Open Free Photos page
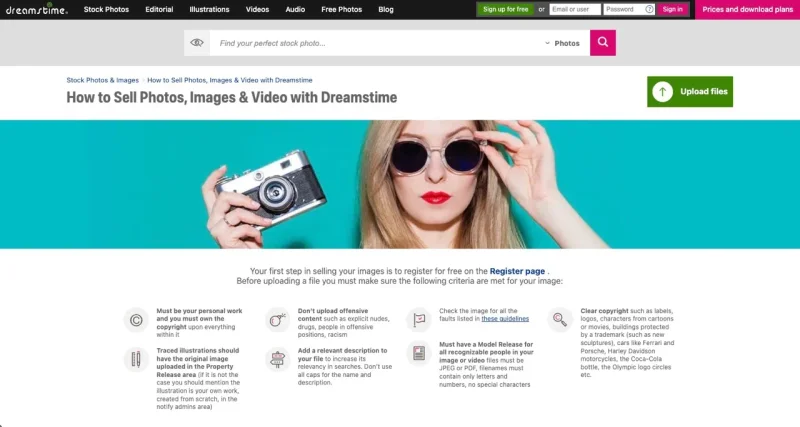The height and width of the screenshot is (427, 800). 341,9
